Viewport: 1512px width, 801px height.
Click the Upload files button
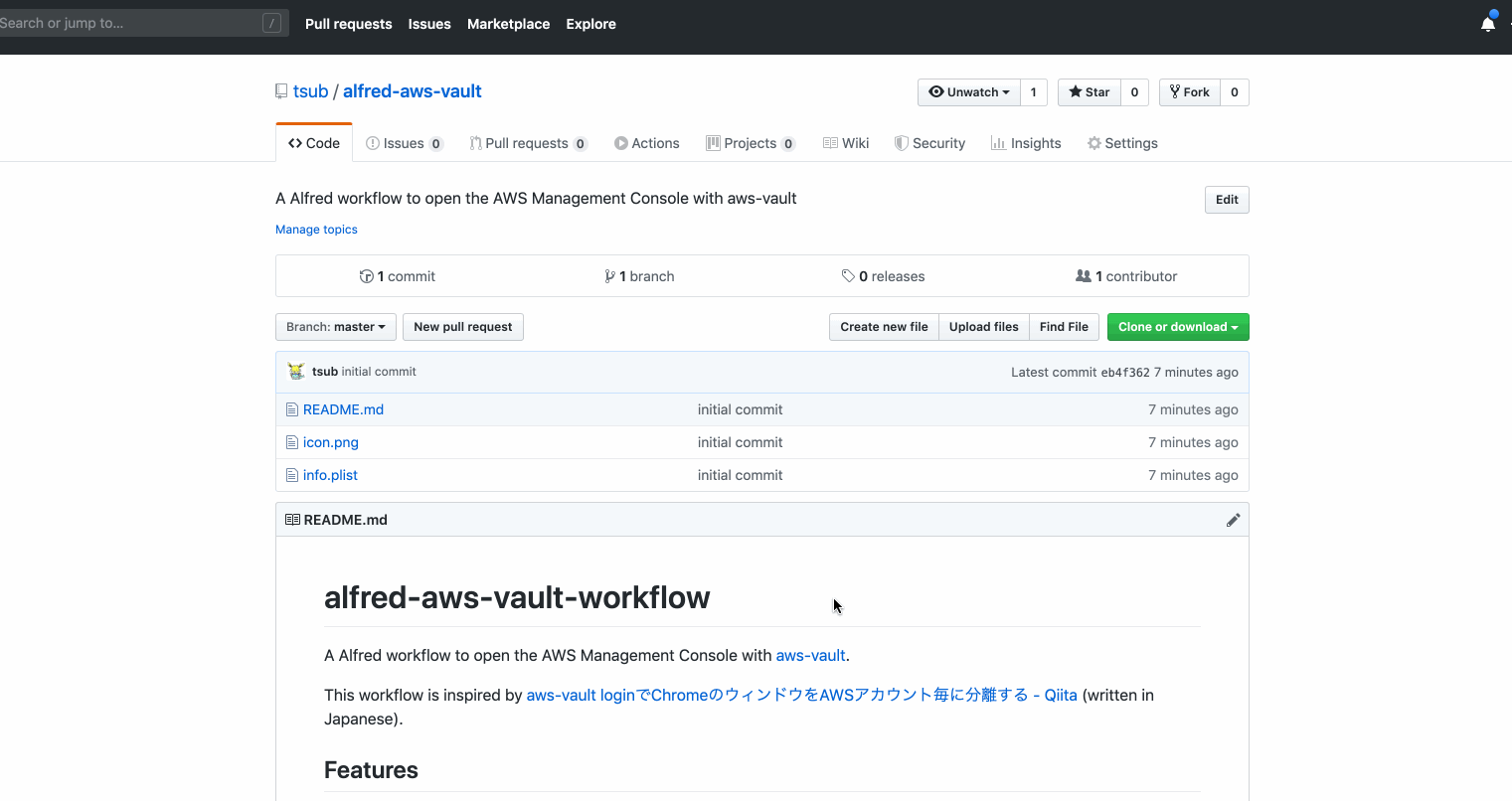(x=984, y=327)
